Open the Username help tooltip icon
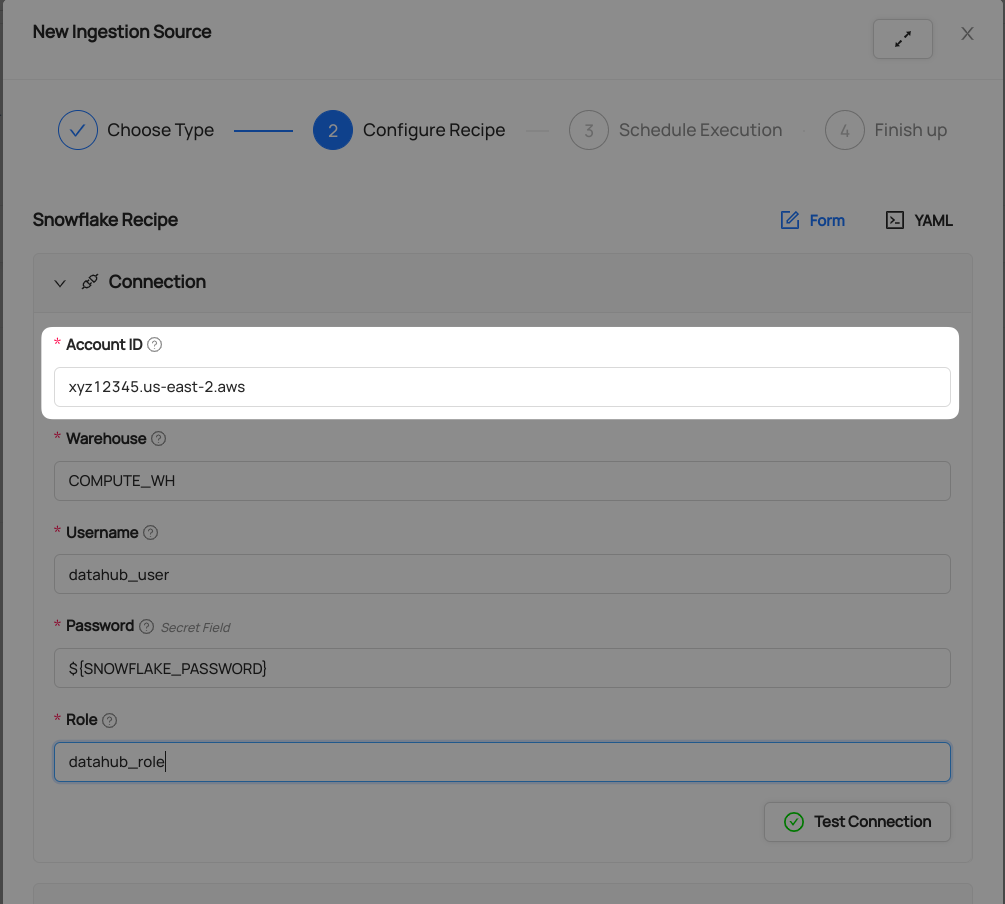This screenshot has width=1005, height=904. point(151,533)
